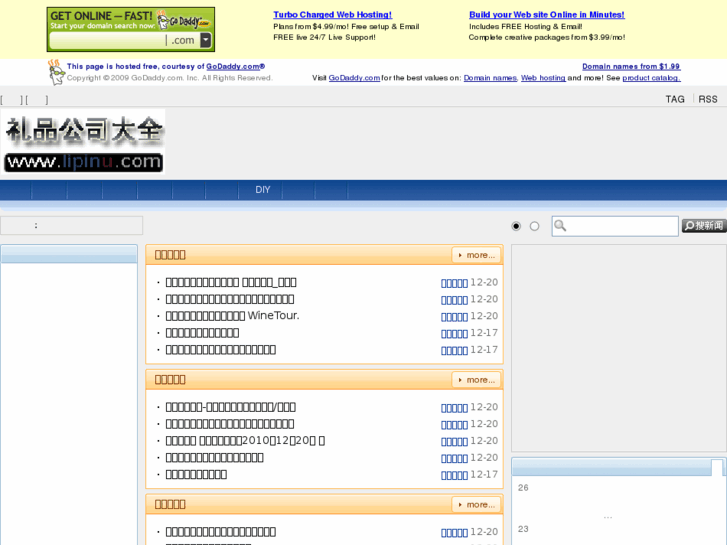Image resolution: width=727 pixels, height=545 pixels.
Task: Click the GoDaddy mascot icon beside the hosted-free notice
Action: point(56,72)
